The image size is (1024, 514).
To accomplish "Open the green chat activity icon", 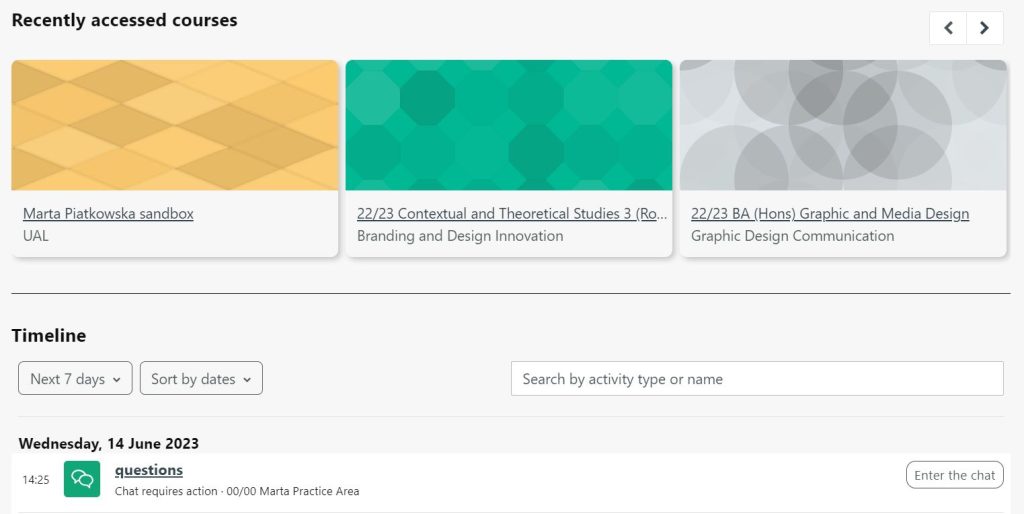I will (x=82, y=479).
